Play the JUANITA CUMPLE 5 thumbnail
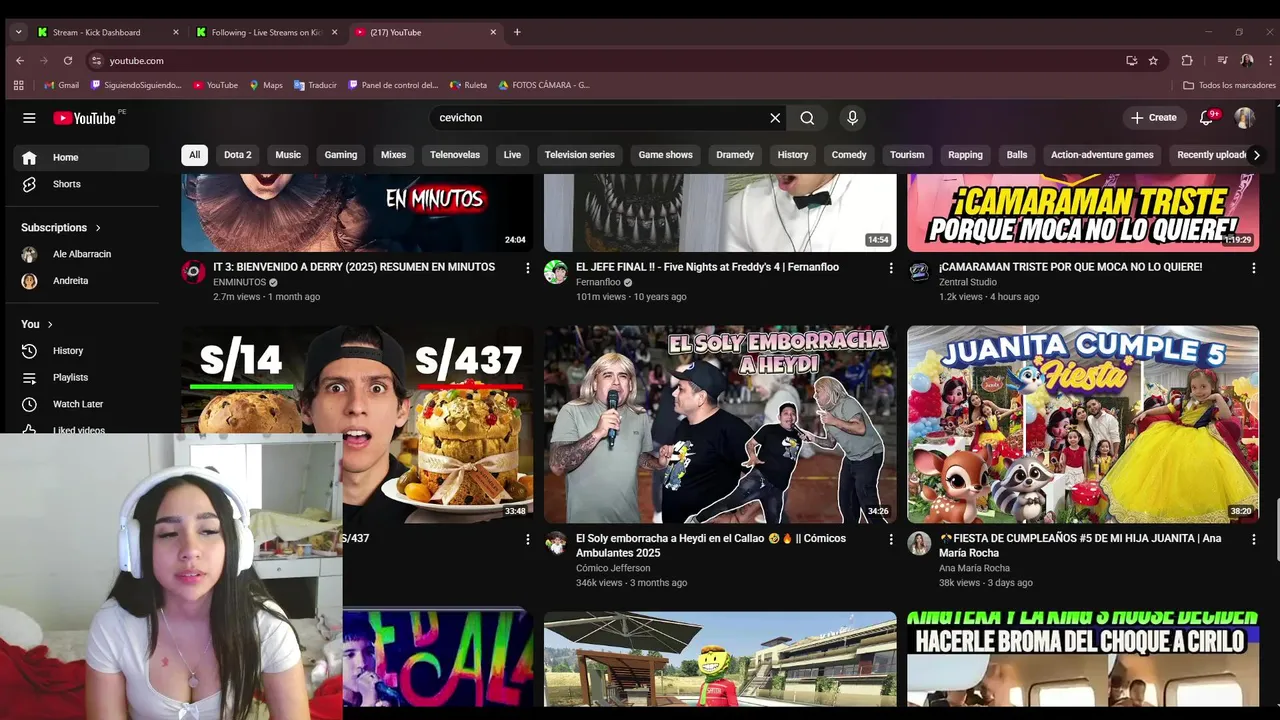 pyautogui.click(x=1083, y=424)
